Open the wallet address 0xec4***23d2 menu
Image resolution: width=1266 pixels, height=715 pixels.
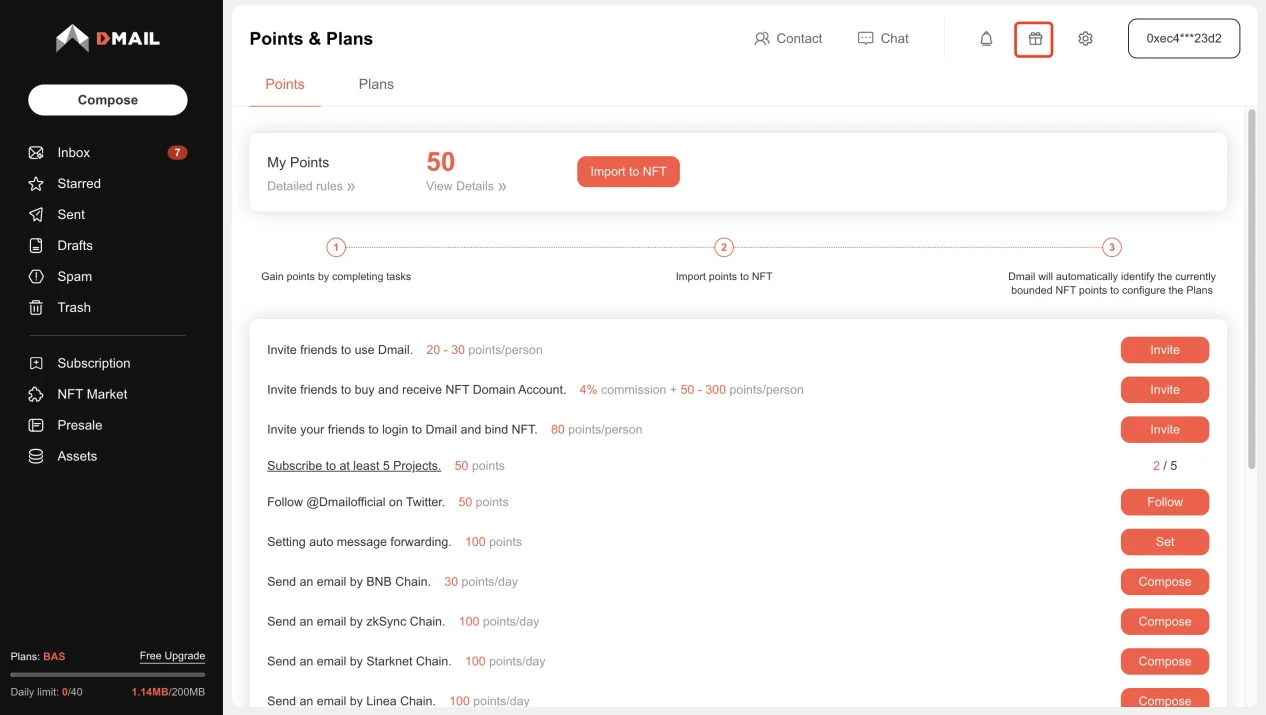[x=1183, y=39]
